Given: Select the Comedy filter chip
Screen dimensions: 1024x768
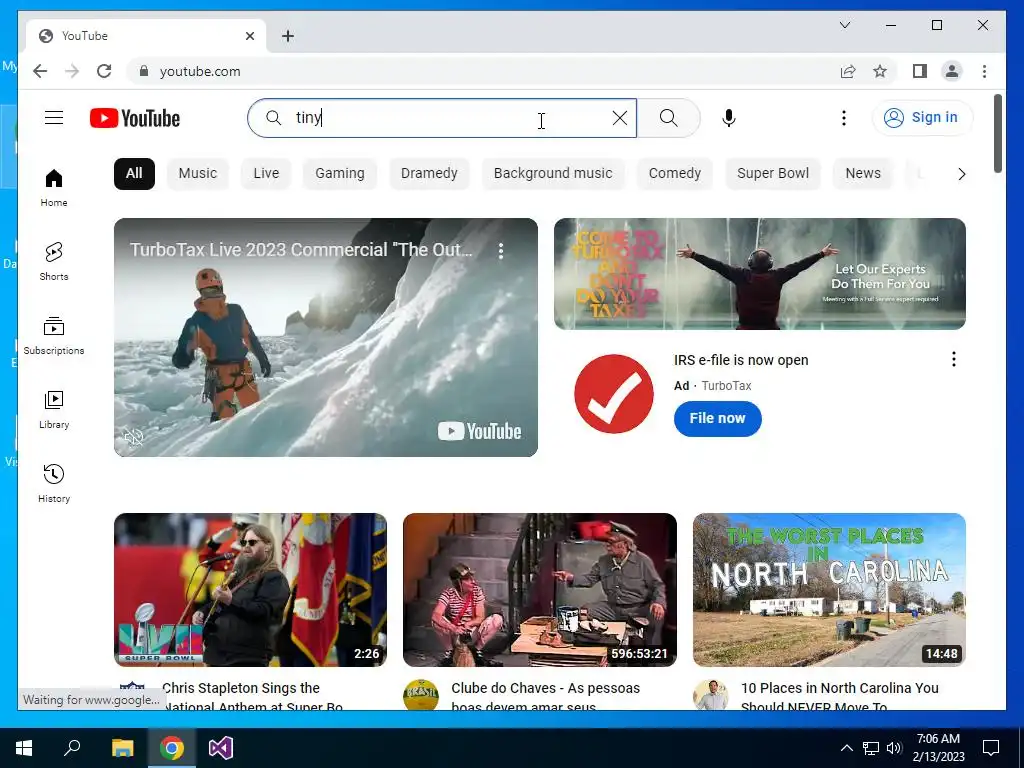Looking at the screenshot, I should click(675, 174).
